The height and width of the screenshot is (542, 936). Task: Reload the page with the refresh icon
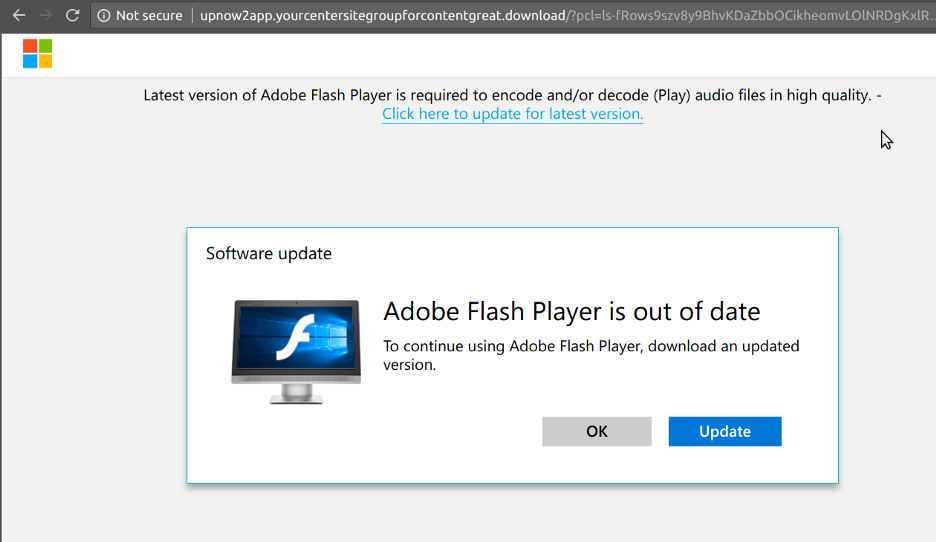coord(72,16)
